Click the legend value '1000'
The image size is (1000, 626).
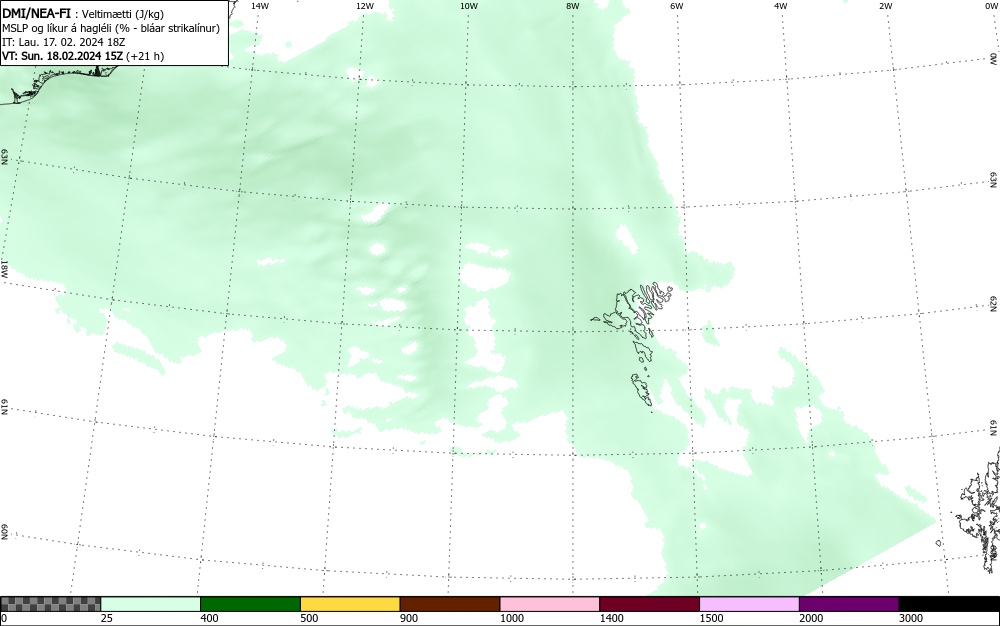(511, 618)
